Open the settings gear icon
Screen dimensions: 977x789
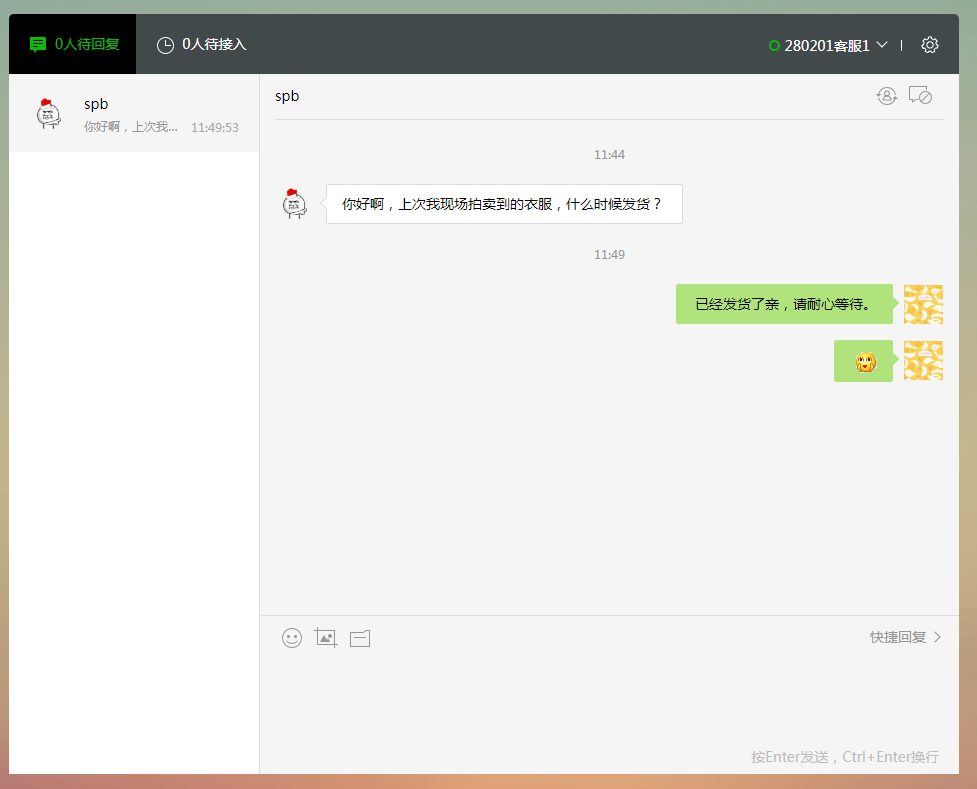[930, 45]
